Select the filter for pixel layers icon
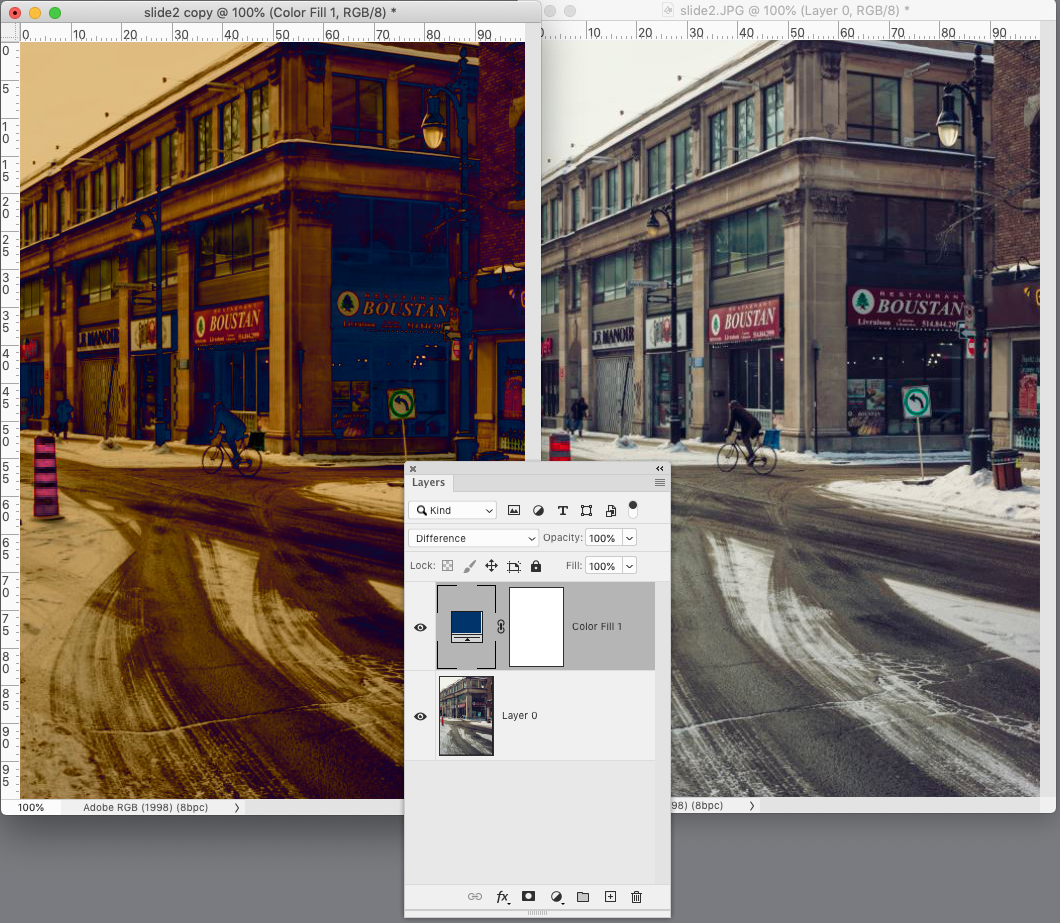1060x923 pixels. coord(514,510)
